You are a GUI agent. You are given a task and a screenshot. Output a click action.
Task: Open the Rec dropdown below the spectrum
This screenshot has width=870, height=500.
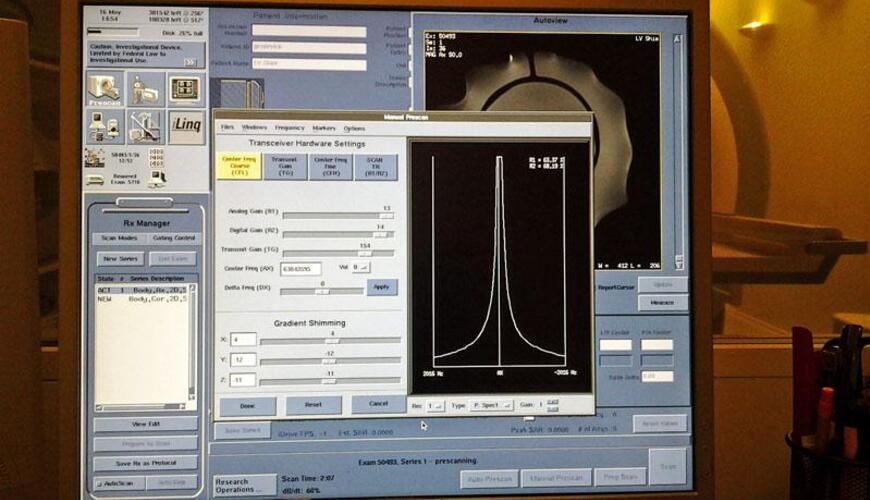(x=435, y=406)
